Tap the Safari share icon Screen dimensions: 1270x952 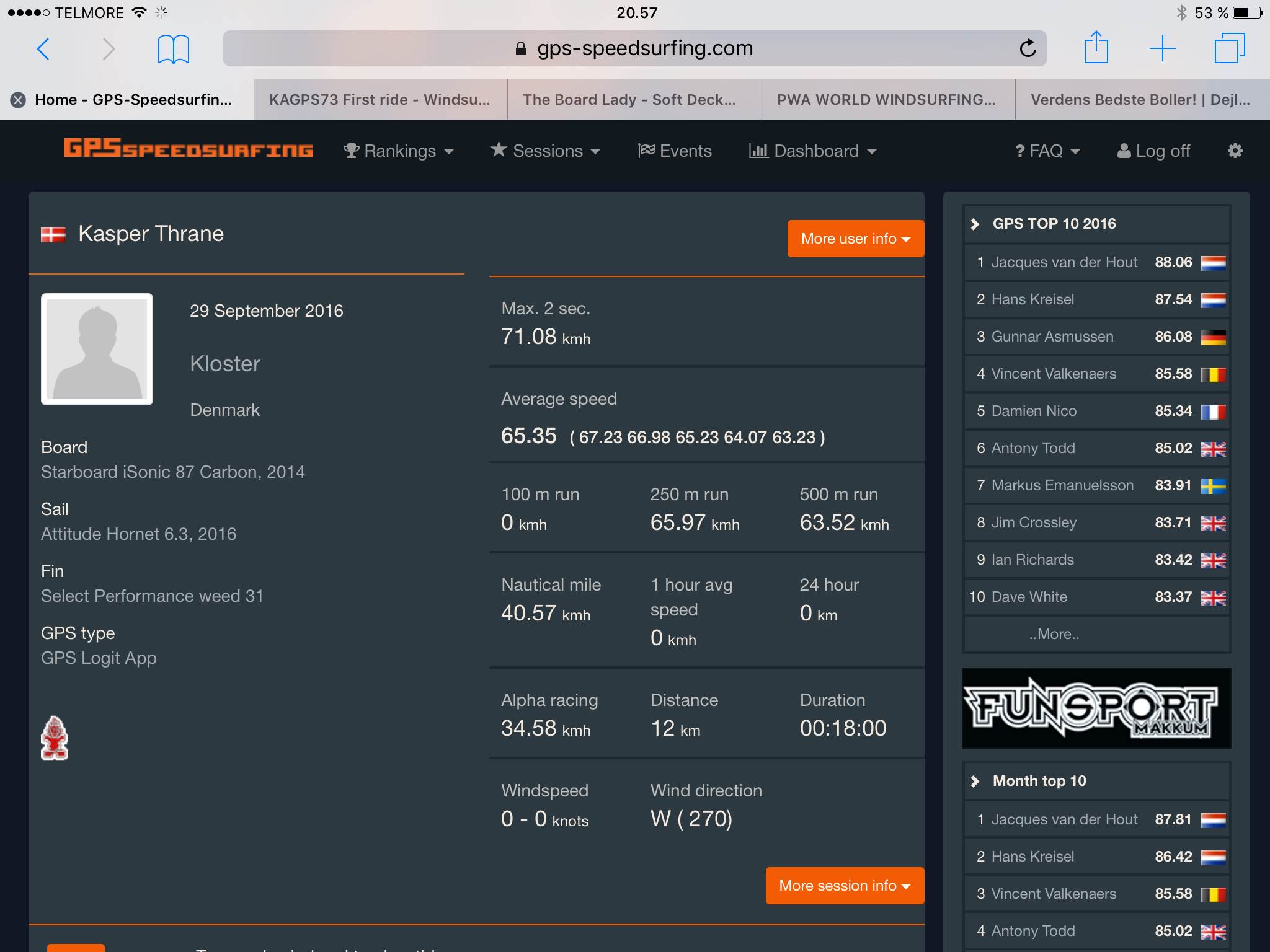1096,48
